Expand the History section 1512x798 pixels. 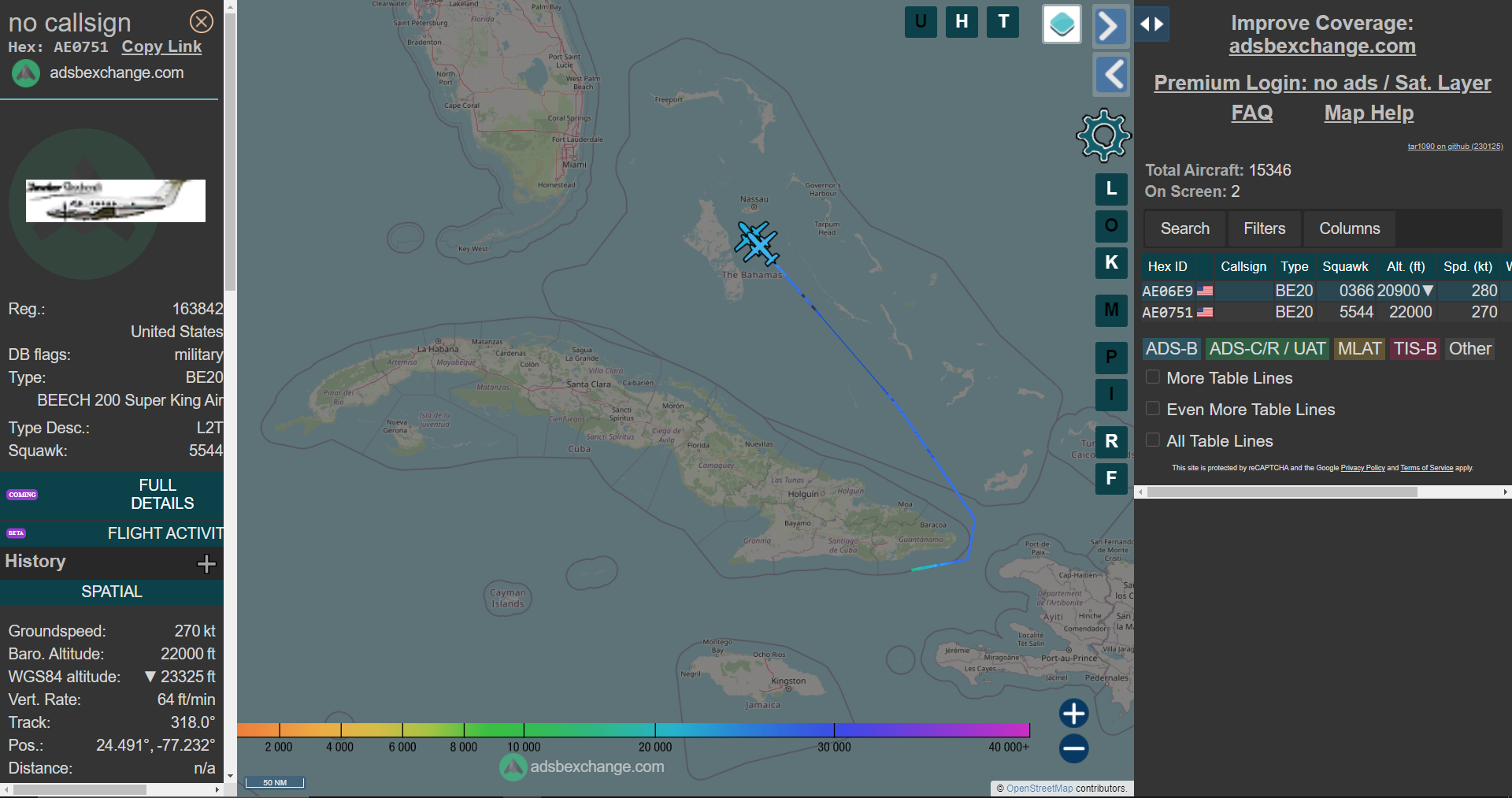tap(206, 563)
